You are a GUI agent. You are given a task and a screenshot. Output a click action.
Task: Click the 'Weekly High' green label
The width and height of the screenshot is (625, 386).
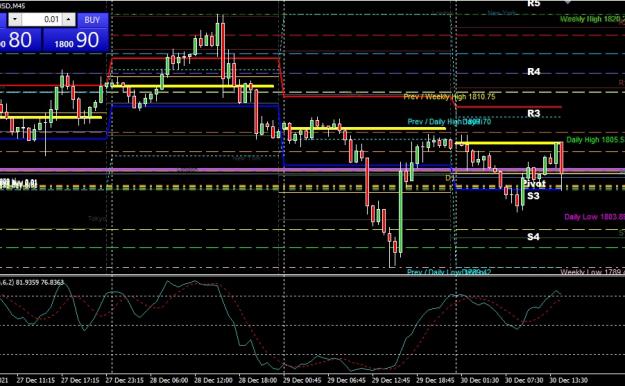tap(592, 19)
